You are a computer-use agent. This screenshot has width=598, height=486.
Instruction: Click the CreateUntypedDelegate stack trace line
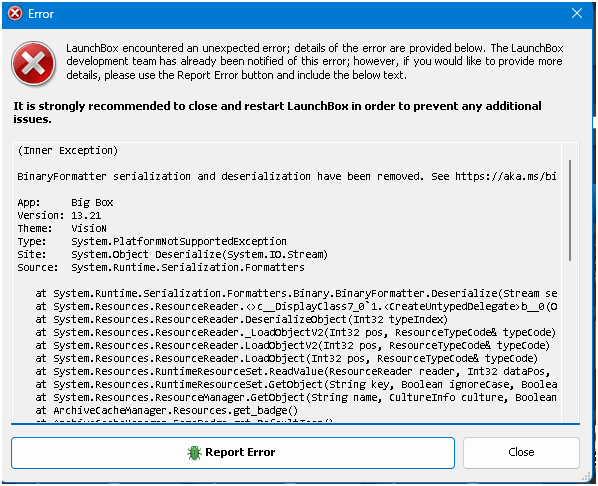pos(296,306)
